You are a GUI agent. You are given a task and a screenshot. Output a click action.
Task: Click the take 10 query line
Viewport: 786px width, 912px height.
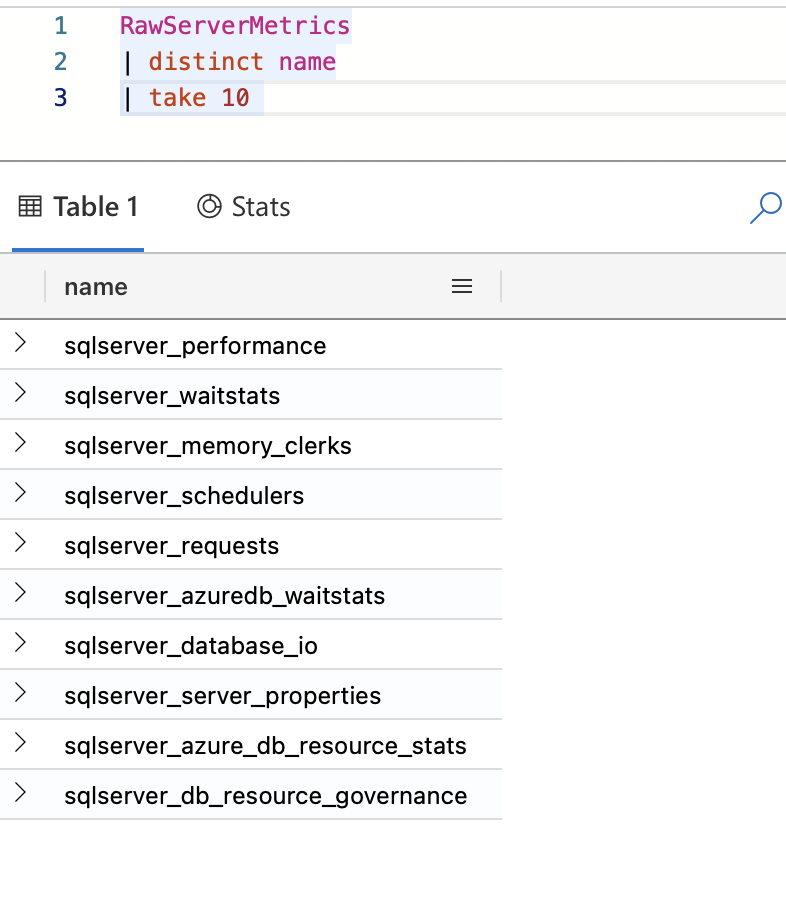(x=192, y=98)
